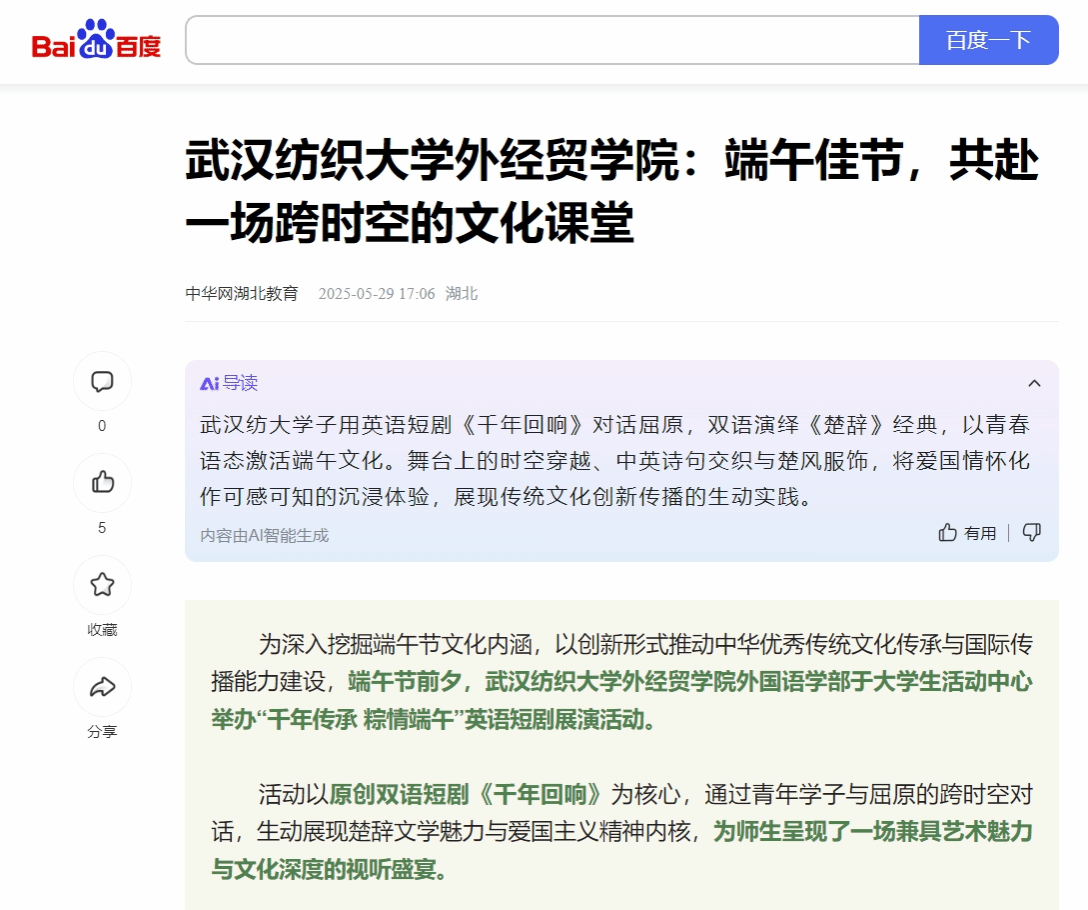Image resolution: width=1088 pixels, height=910 pixels.
Task: Open comments via the speech bubble icon
Action: click(102, 381)
